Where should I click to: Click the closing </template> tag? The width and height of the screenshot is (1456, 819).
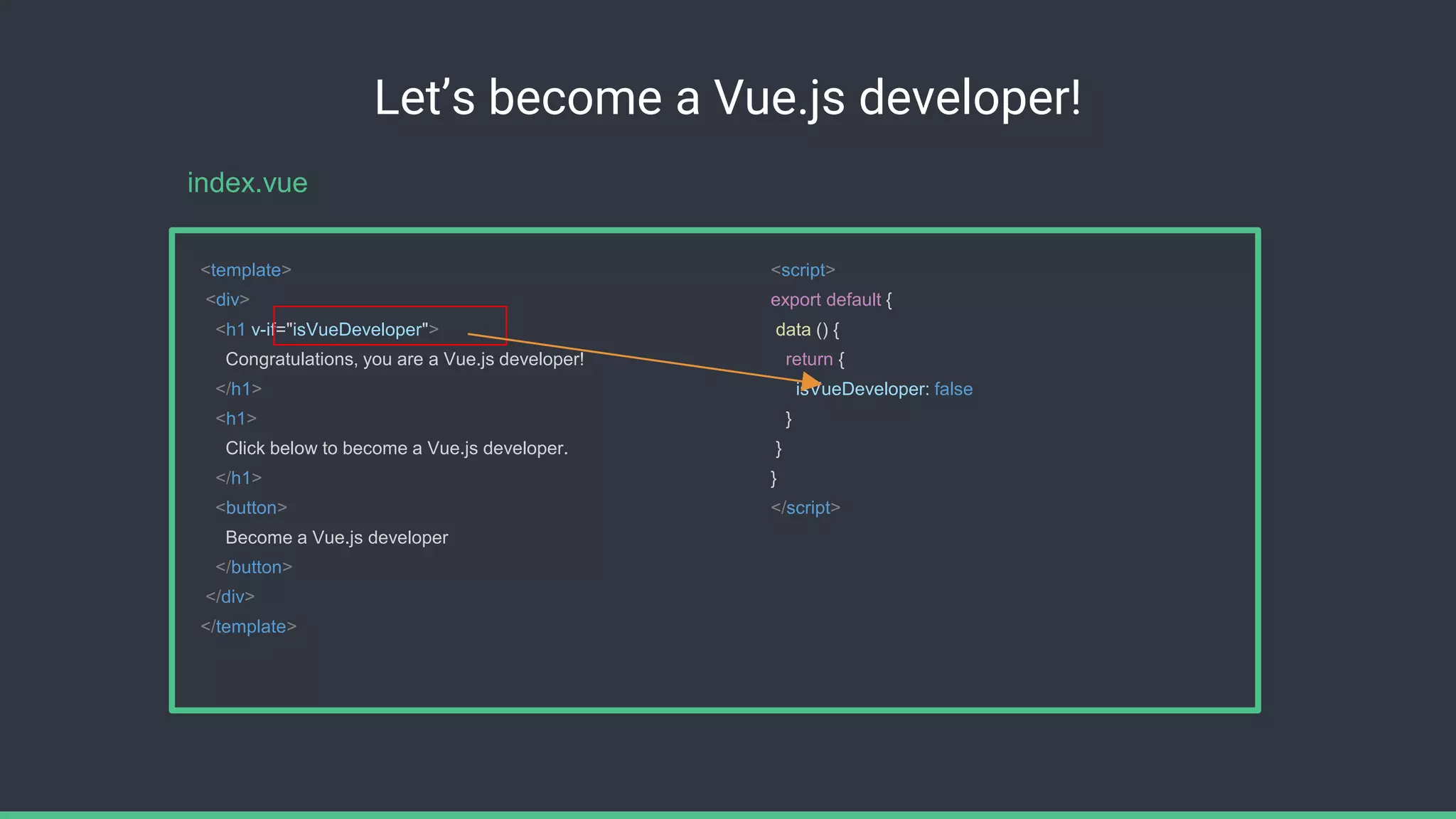click(x=248, y=626)
